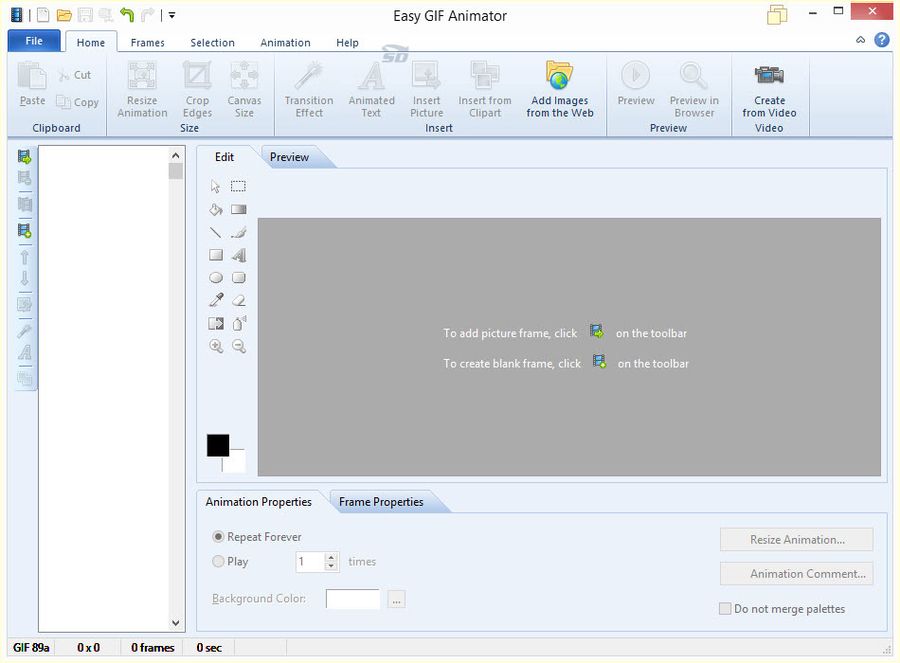900x663 pixels.
Task: Click the frame list scroll down arrow
Action: [x=176, y=623]
